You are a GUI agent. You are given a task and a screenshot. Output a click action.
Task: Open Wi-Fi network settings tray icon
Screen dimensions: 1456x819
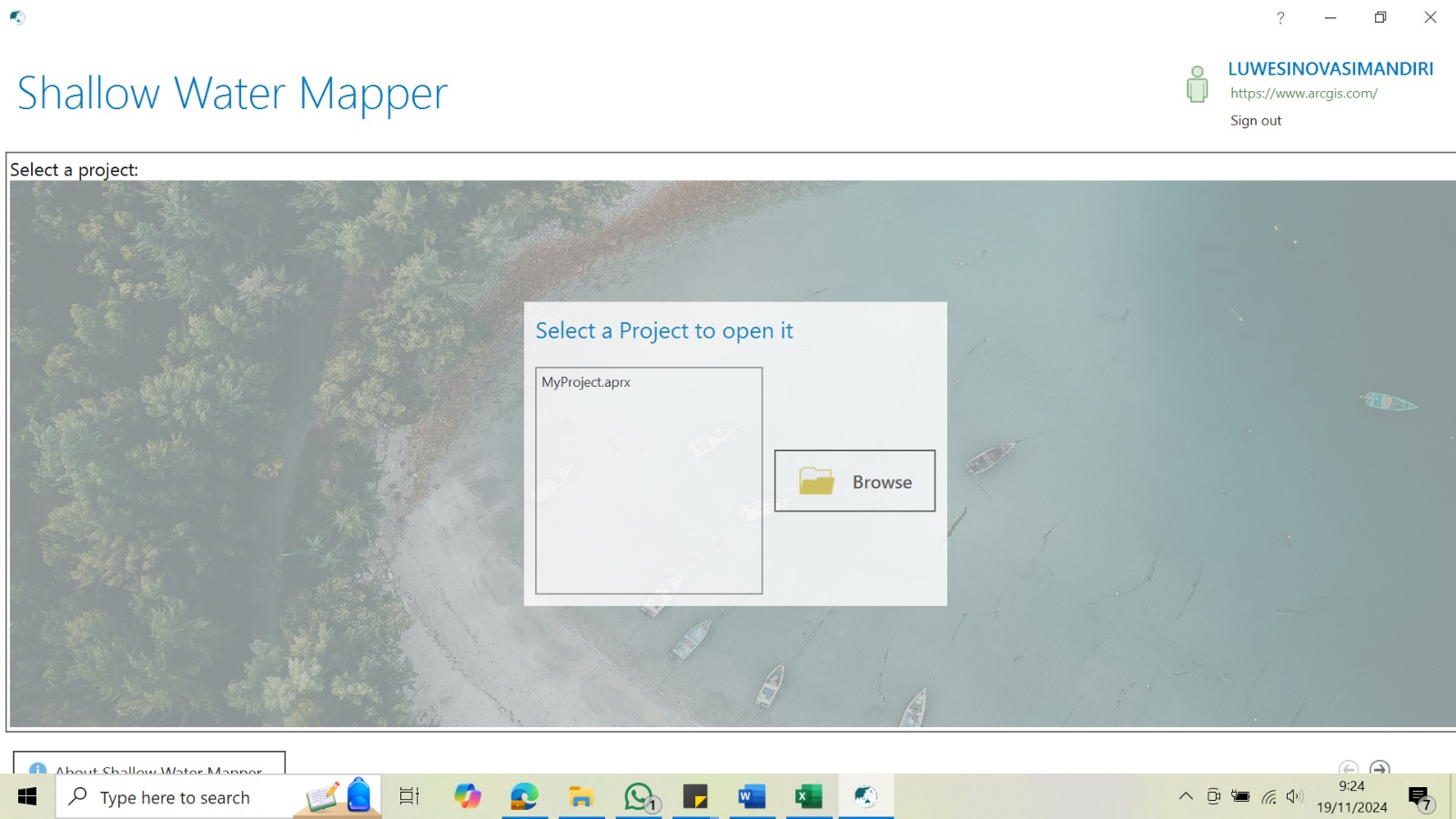point(1269,797)
